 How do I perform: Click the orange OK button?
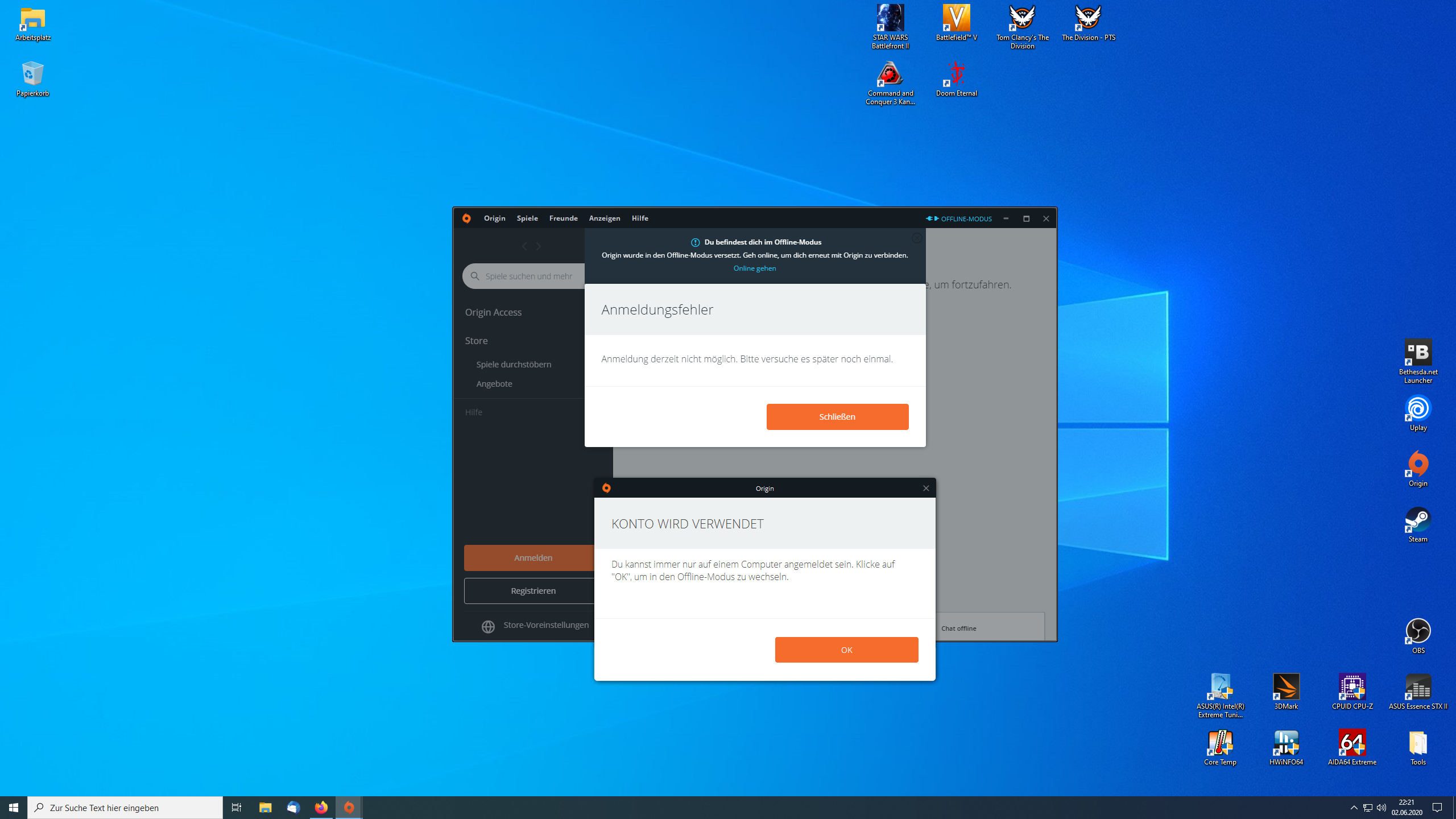pyautogui.click(x=846, y=650)
